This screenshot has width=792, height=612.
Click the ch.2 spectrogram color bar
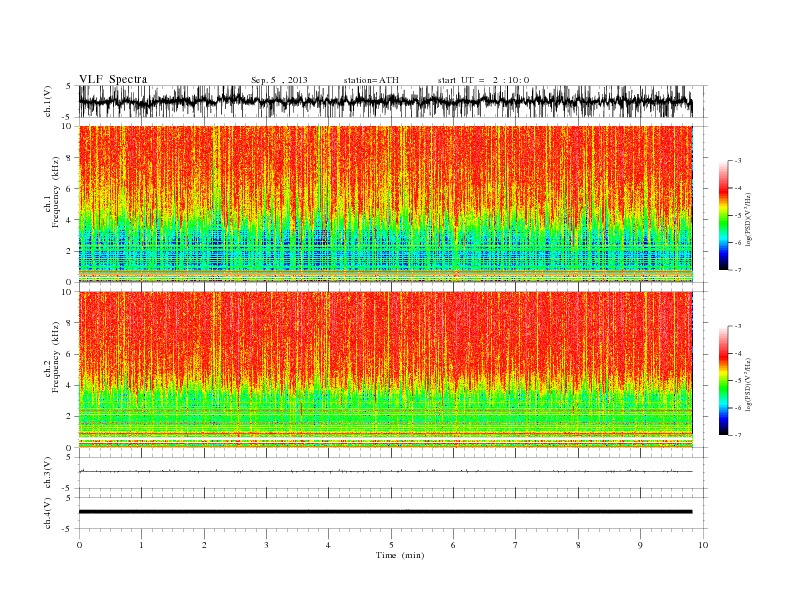pos(723,381)
